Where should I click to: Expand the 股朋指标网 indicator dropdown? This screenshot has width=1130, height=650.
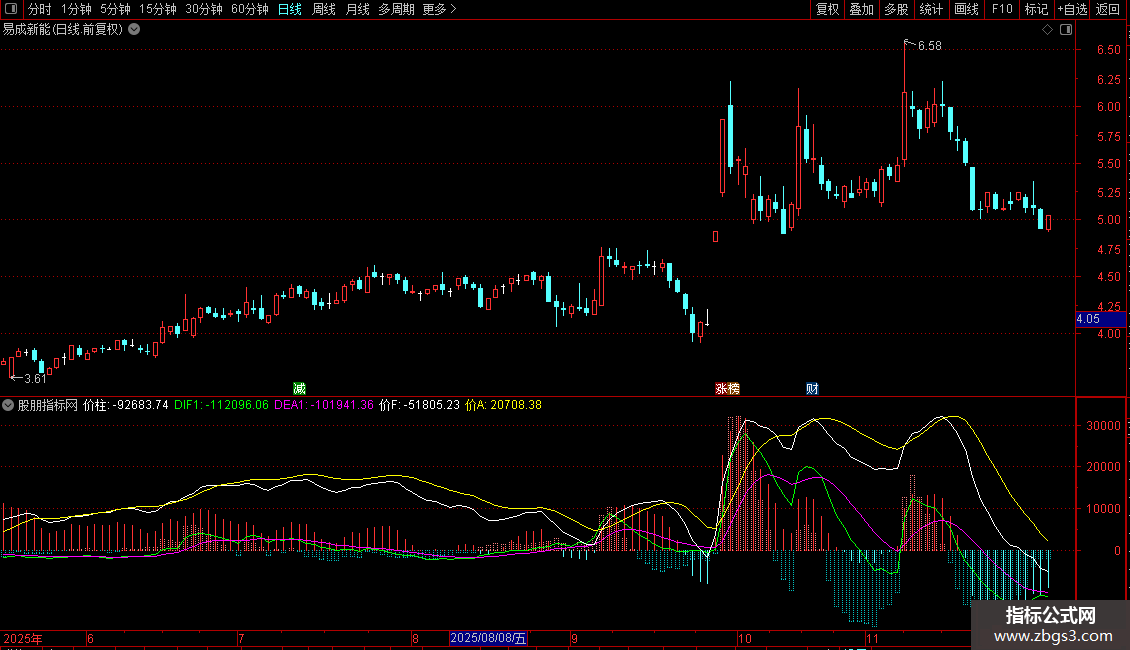[9, 406]
